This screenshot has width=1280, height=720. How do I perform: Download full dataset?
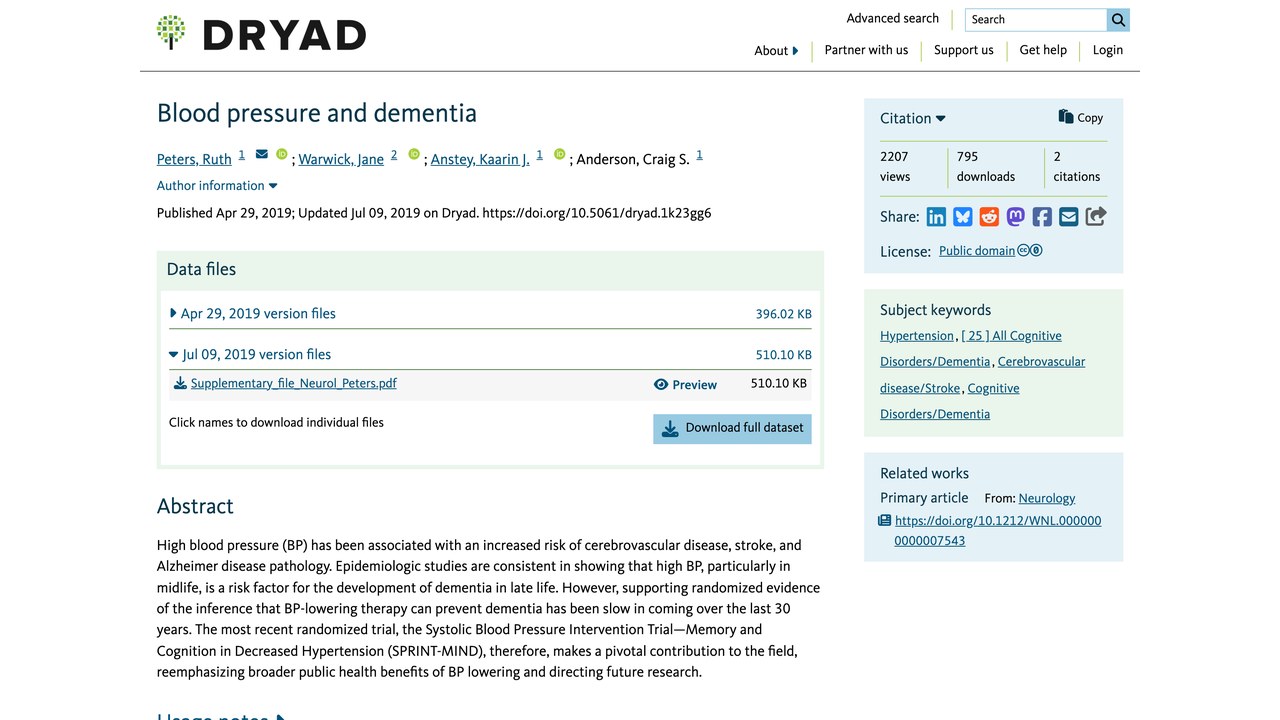coord(732,428)
